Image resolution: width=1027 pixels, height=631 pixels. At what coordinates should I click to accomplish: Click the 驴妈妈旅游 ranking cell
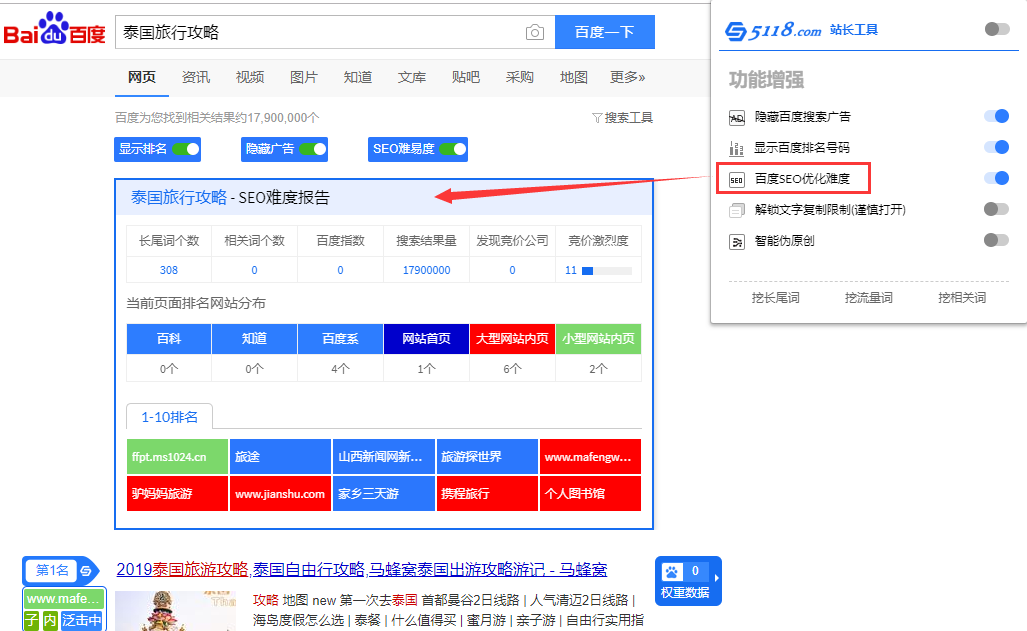click(x=177, y=493)
